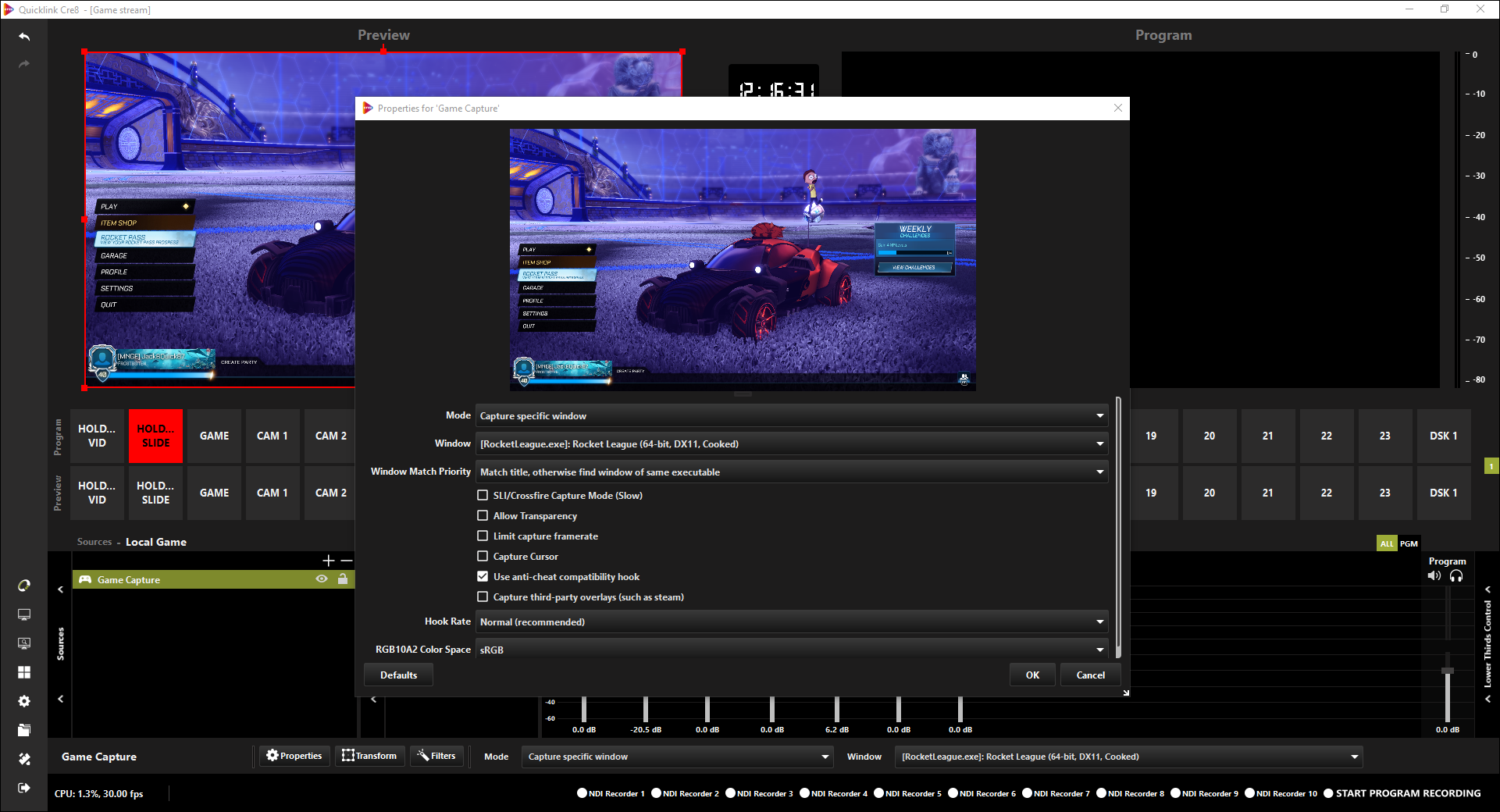Open the Hook Rate dropdown
Viewport: 1500px width, 812px height.
[x=792, y=621]
